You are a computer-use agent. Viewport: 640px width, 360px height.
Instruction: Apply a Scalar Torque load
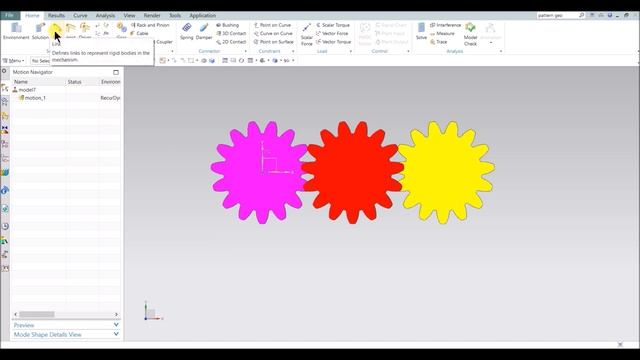(x=333, y=25)
